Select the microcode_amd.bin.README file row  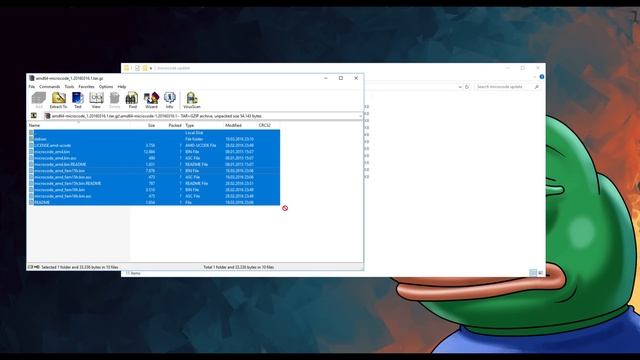tap(154, 164)
